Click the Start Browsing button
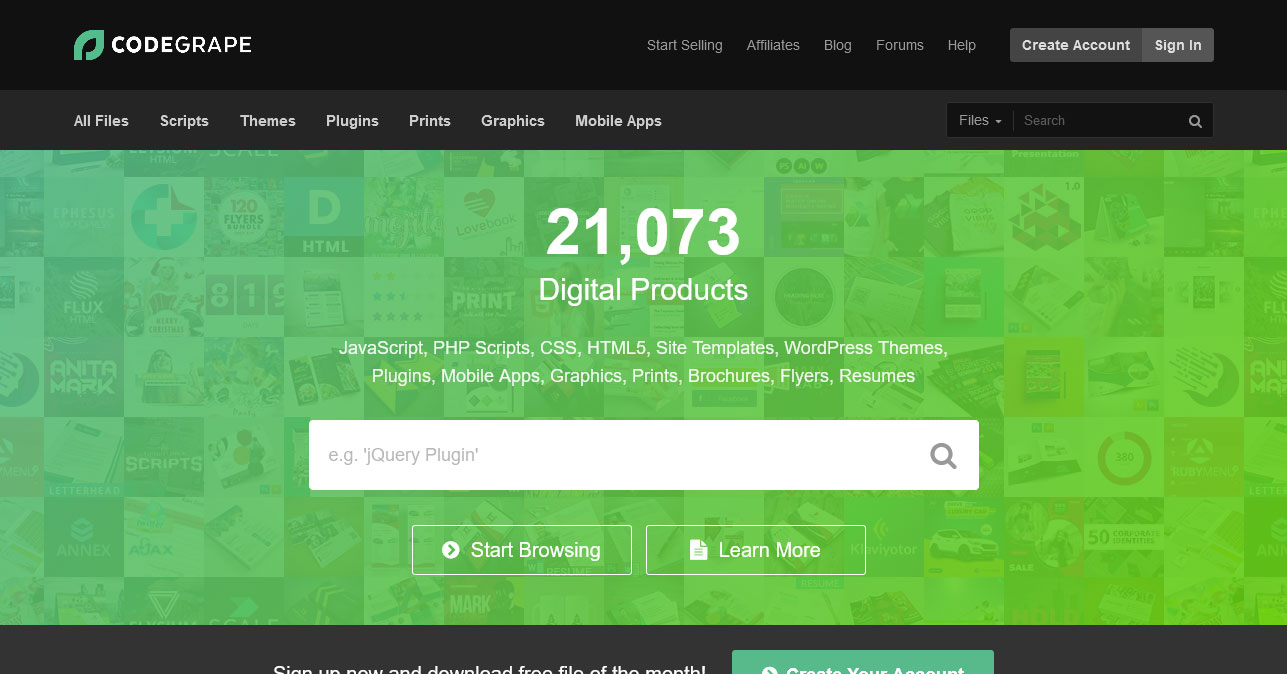The width and height of the screenshot is (1287, 674). coord(522,550)
